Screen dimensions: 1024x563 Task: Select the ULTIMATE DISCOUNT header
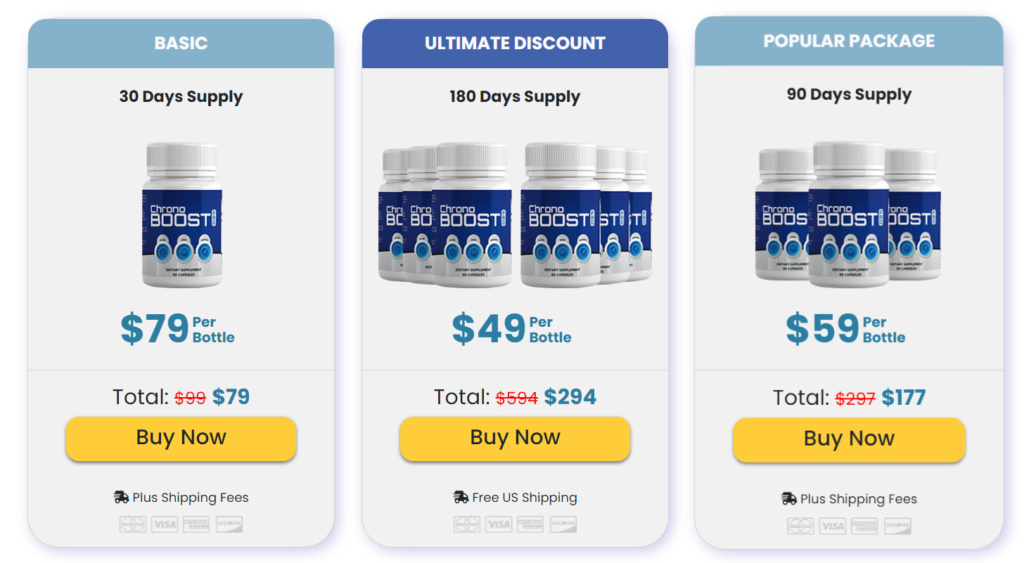(515, 44)
